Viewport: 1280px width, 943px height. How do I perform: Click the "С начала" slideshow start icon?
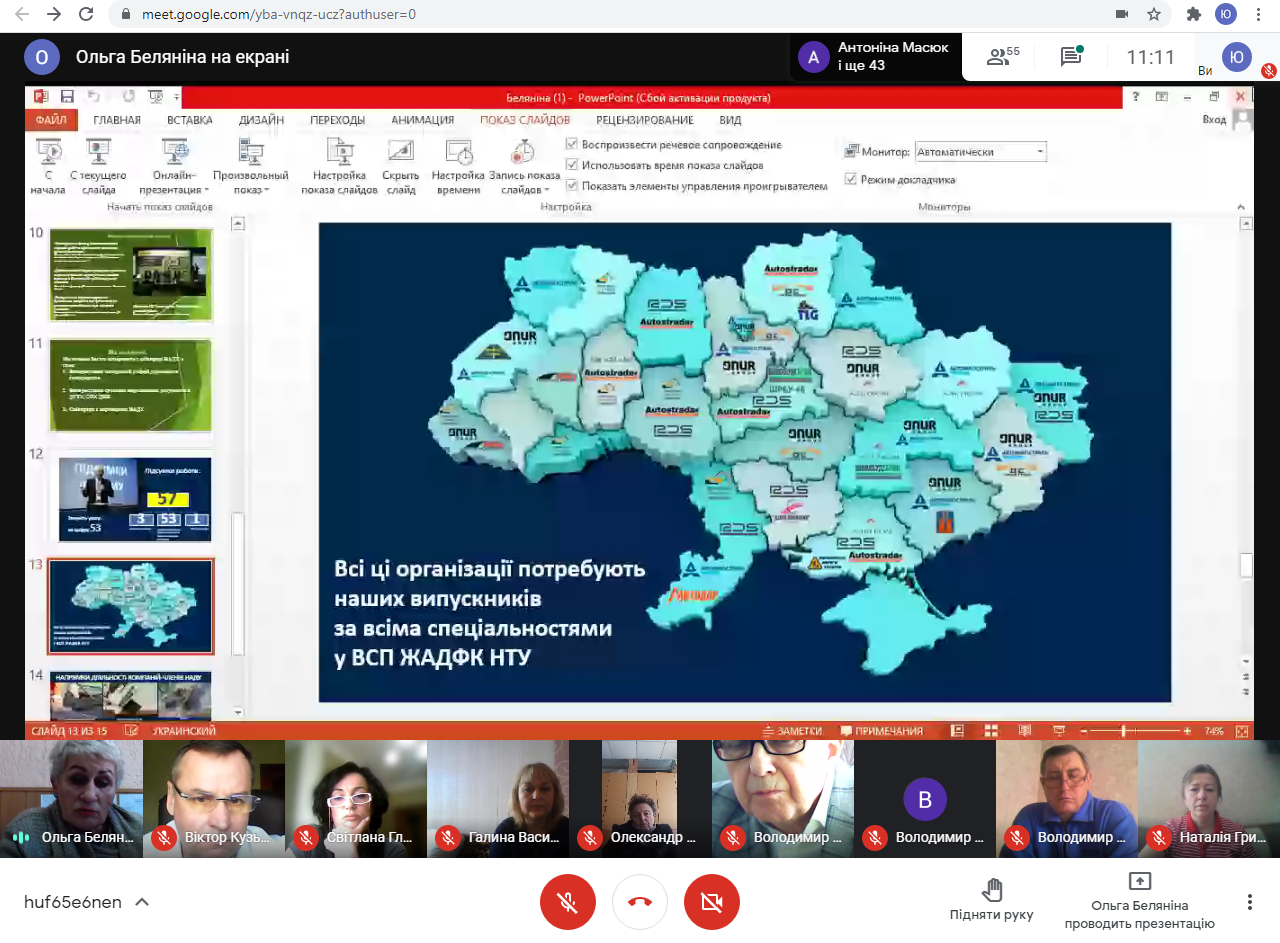pos(48,166)
